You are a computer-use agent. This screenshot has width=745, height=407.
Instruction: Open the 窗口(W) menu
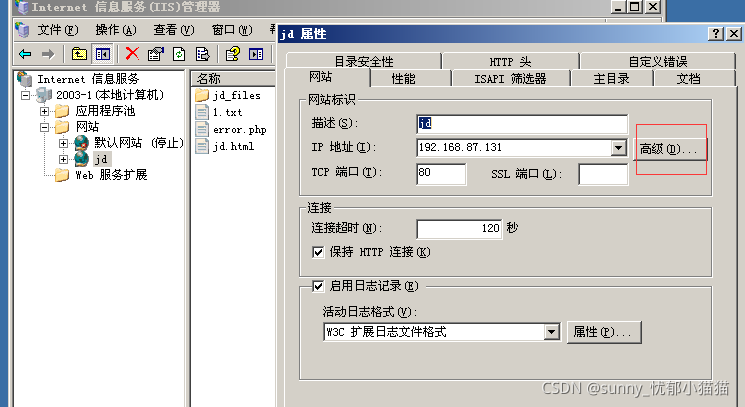pyautogui.click(x=232, y=30)
